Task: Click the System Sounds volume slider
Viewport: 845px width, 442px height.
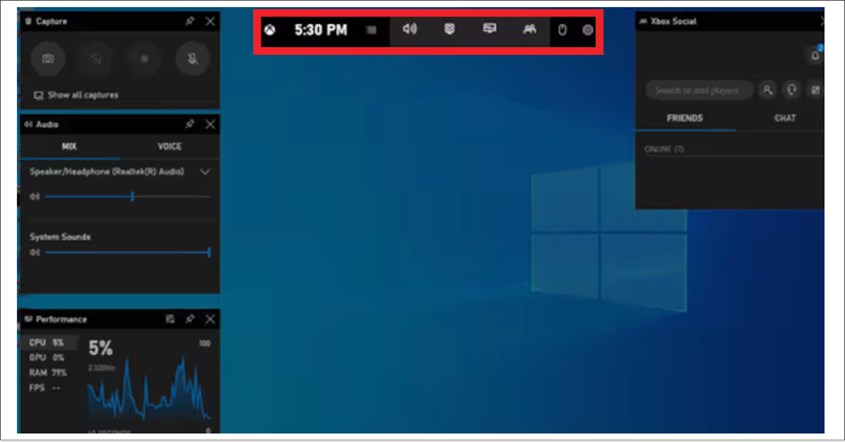Action: click(125, 253)
